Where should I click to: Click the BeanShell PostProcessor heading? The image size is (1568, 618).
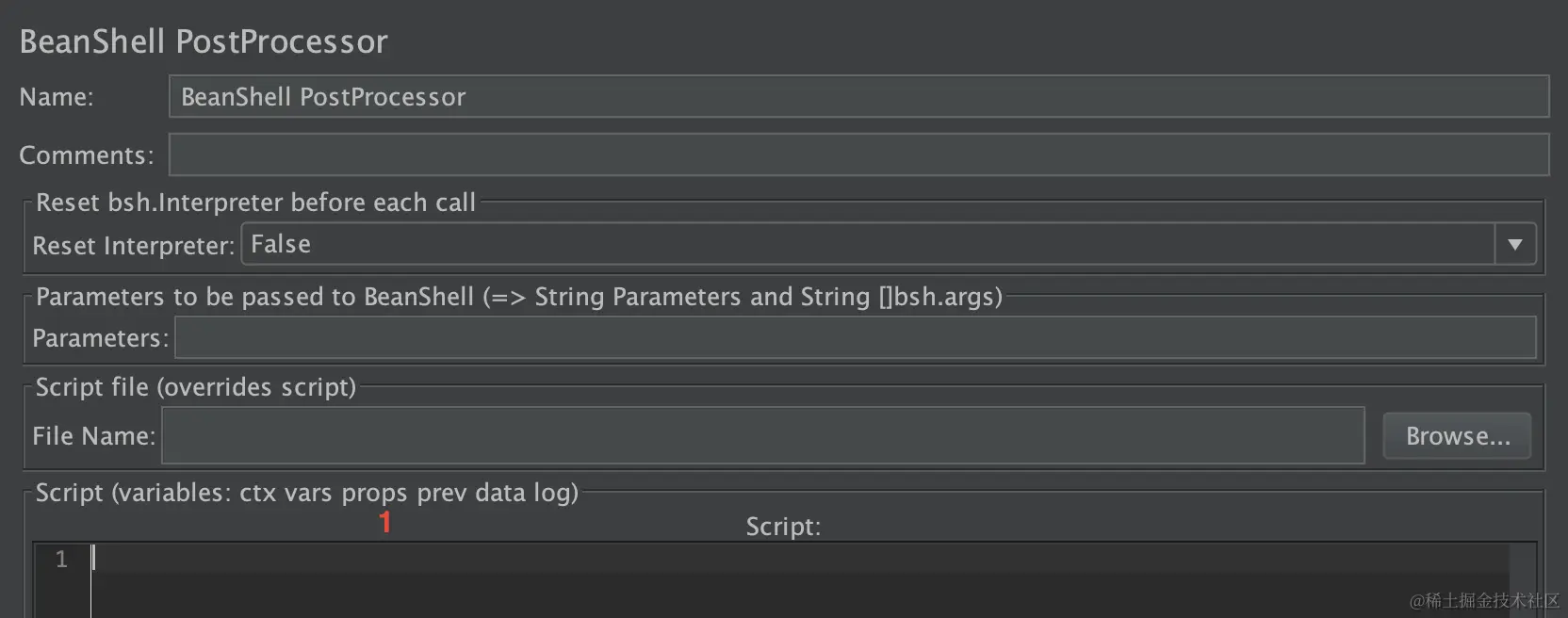(x=204, y=41)
